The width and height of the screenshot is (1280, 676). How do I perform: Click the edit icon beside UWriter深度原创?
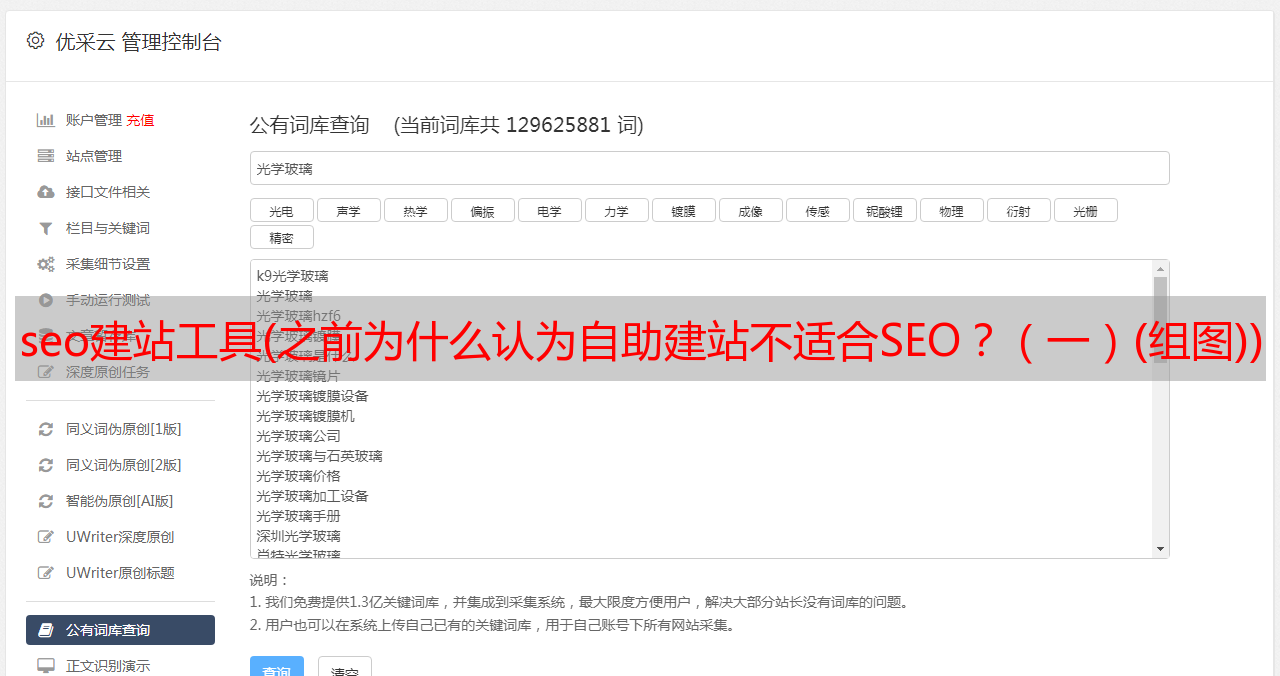coord(46,537)
